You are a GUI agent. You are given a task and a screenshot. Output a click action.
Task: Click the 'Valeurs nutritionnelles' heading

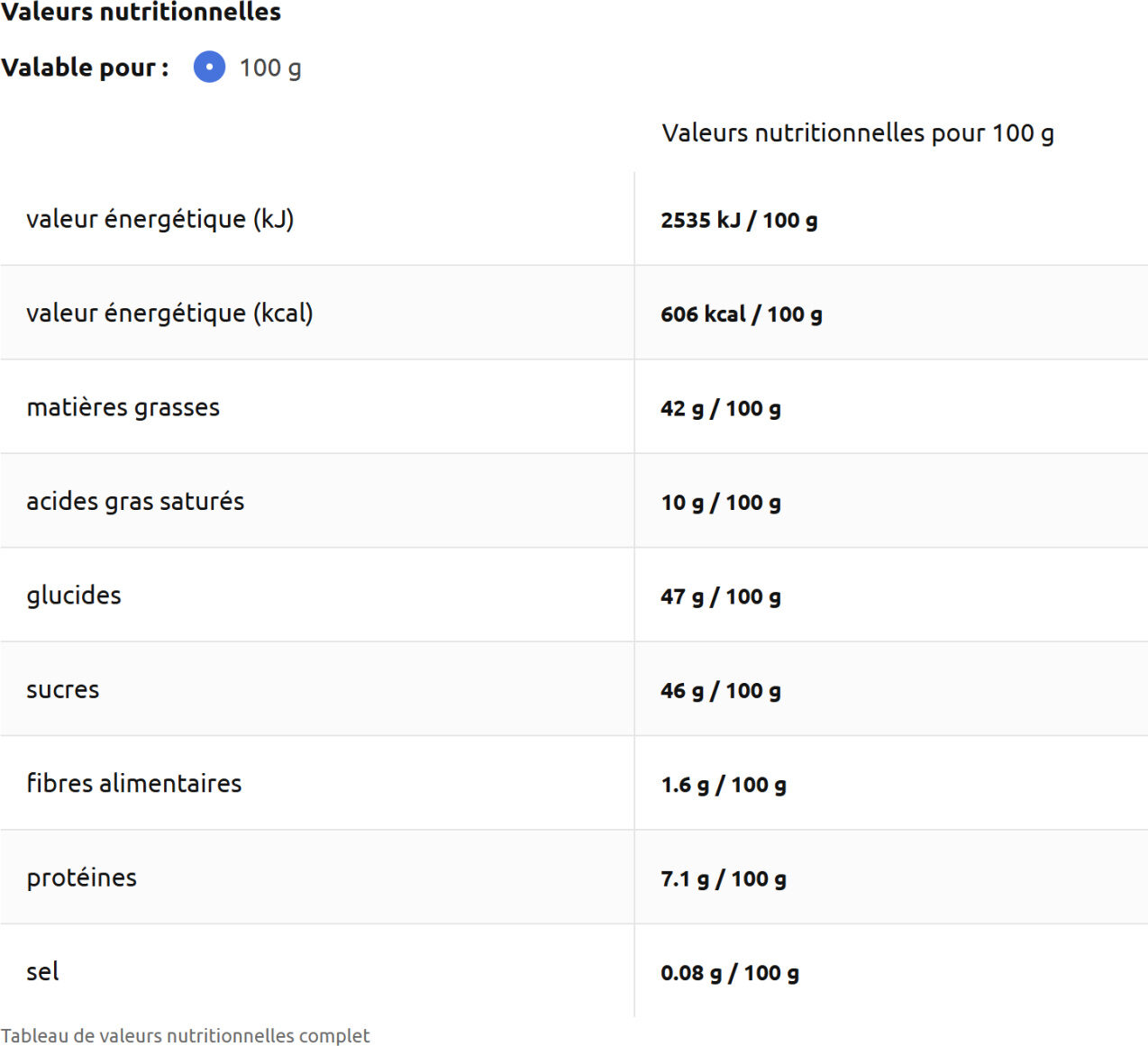coord(141,13)
